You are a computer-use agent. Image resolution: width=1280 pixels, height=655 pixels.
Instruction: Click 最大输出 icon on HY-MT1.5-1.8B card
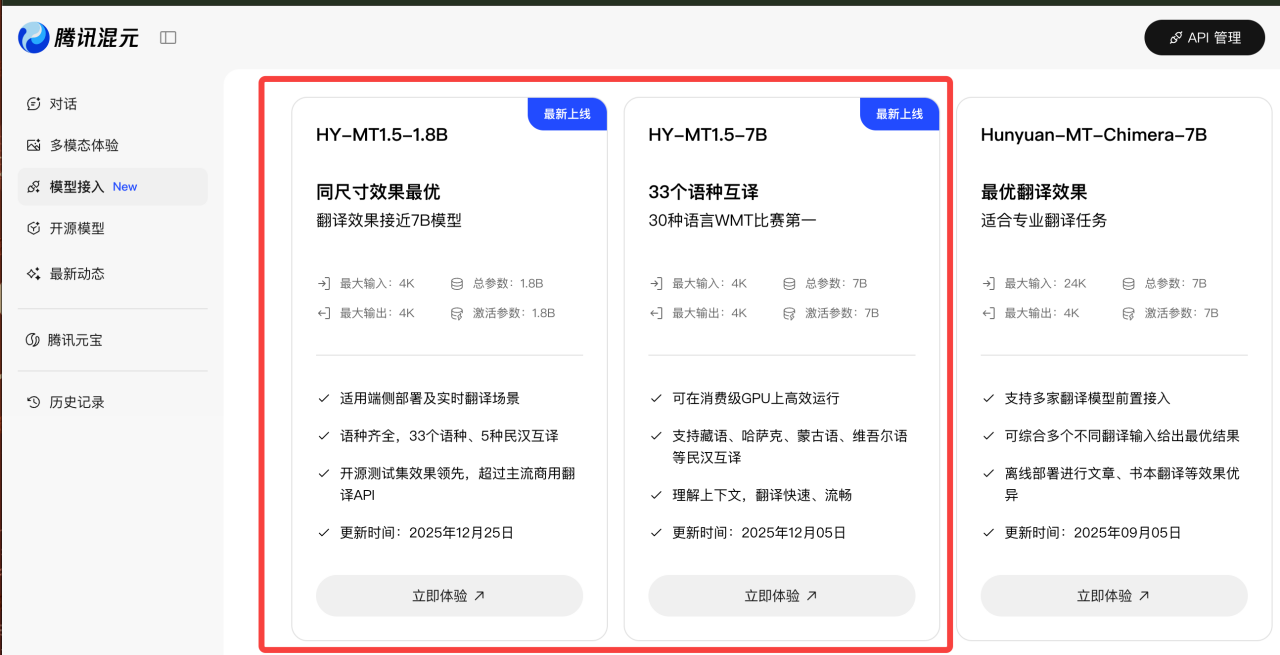tap(323, 313)
